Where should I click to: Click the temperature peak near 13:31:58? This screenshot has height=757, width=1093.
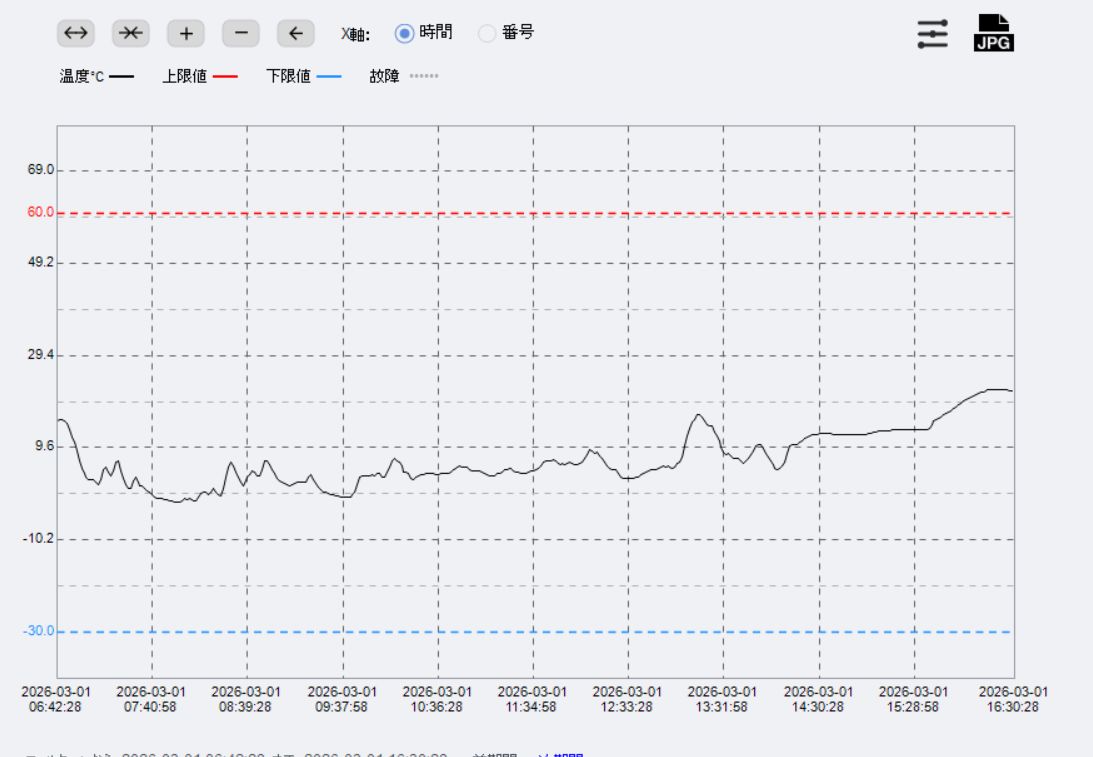pyautogui.click(x=699, y=415)
